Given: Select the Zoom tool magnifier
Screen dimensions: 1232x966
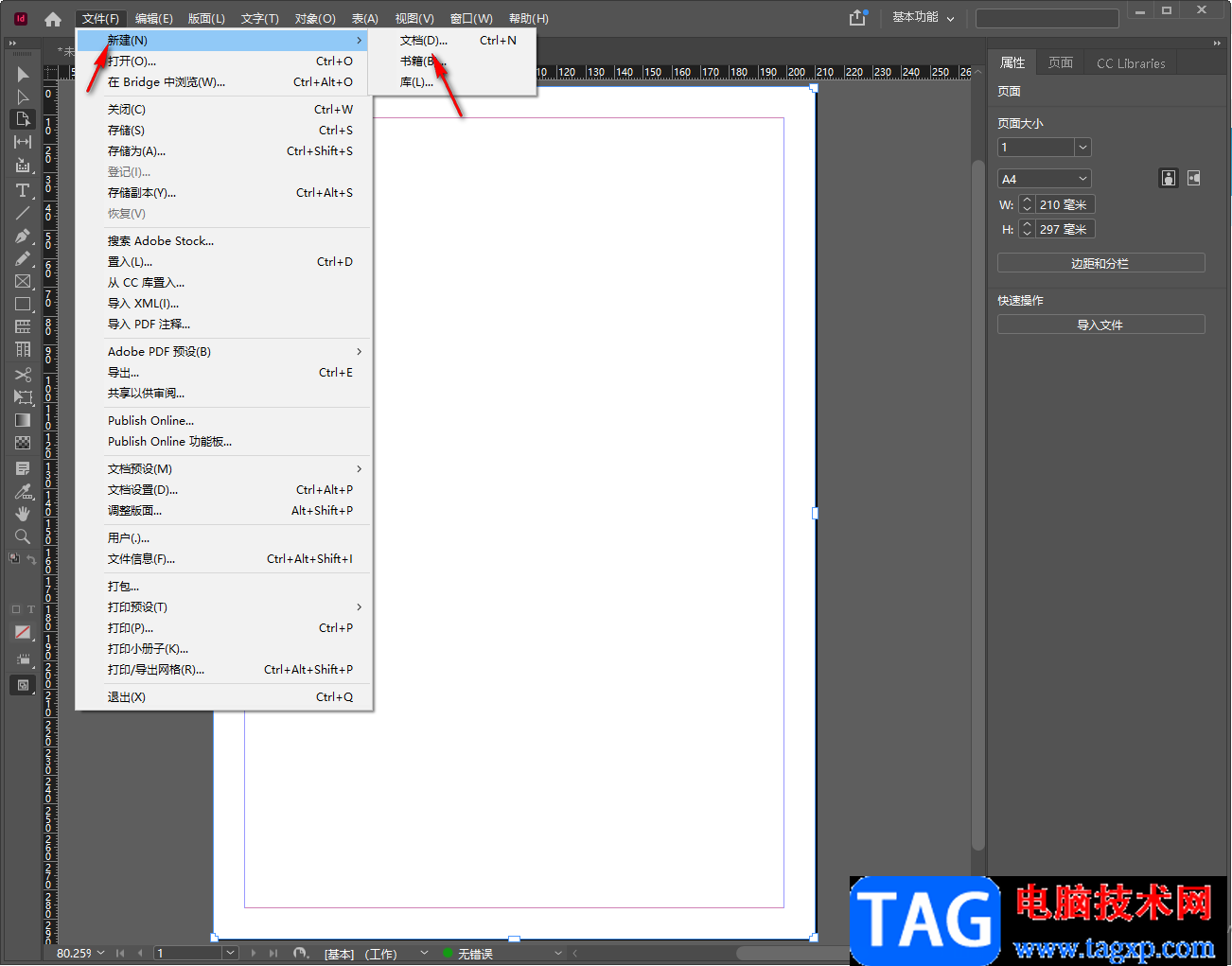Looking at the screenshot, I should click(23, 536).
